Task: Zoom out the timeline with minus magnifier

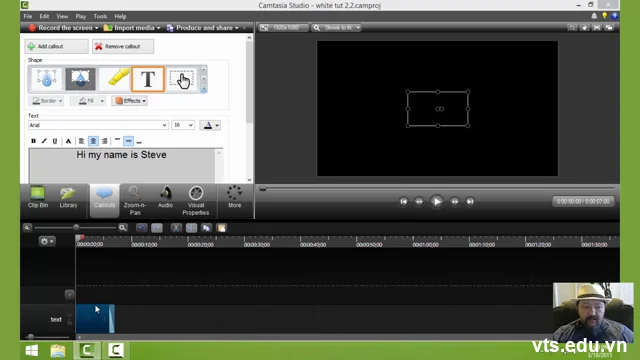Action: 27,228
